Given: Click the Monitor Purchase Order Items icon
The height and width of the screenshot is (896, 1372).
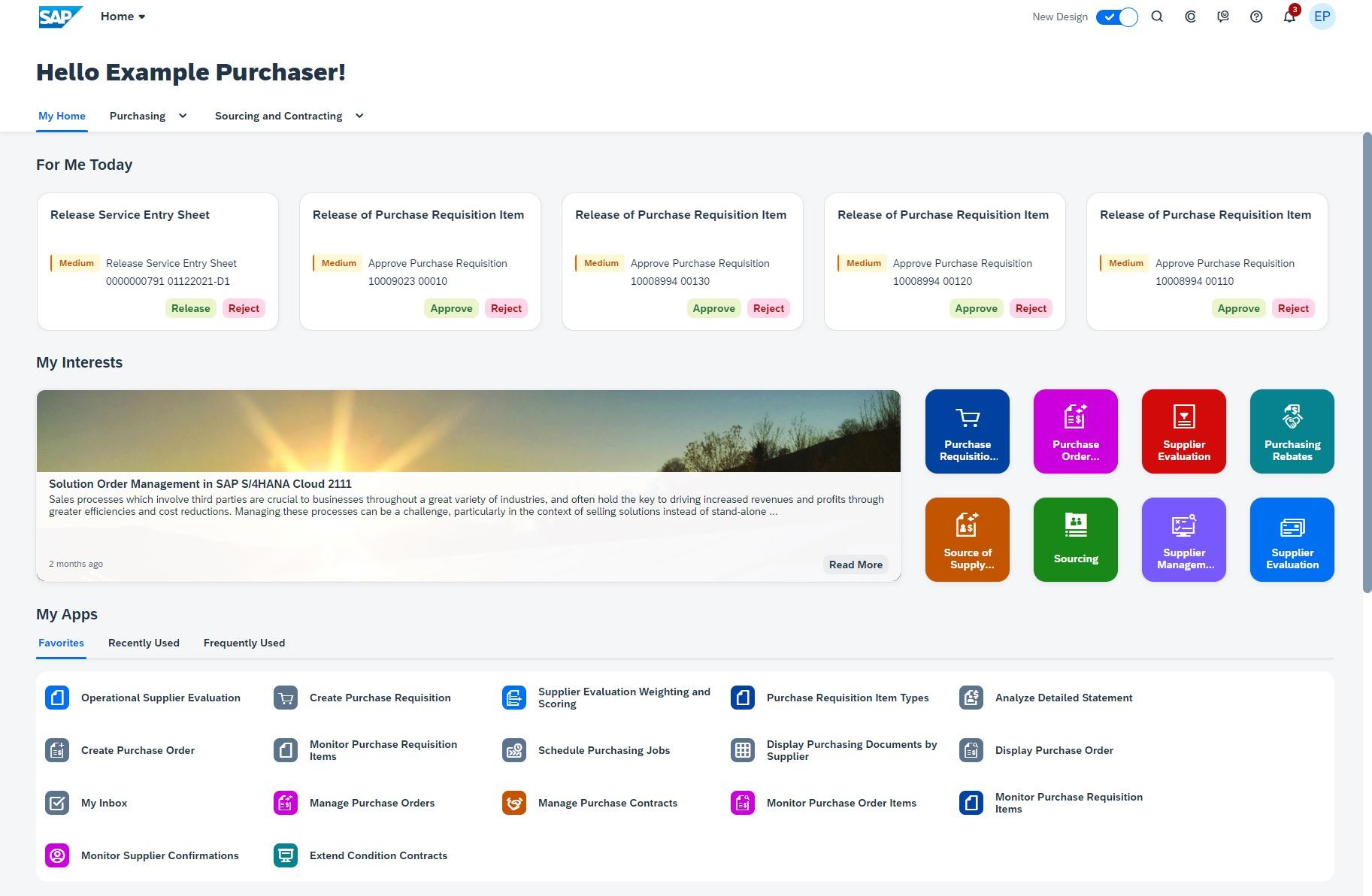Looking at the screenshot, I should coord(743,803).
